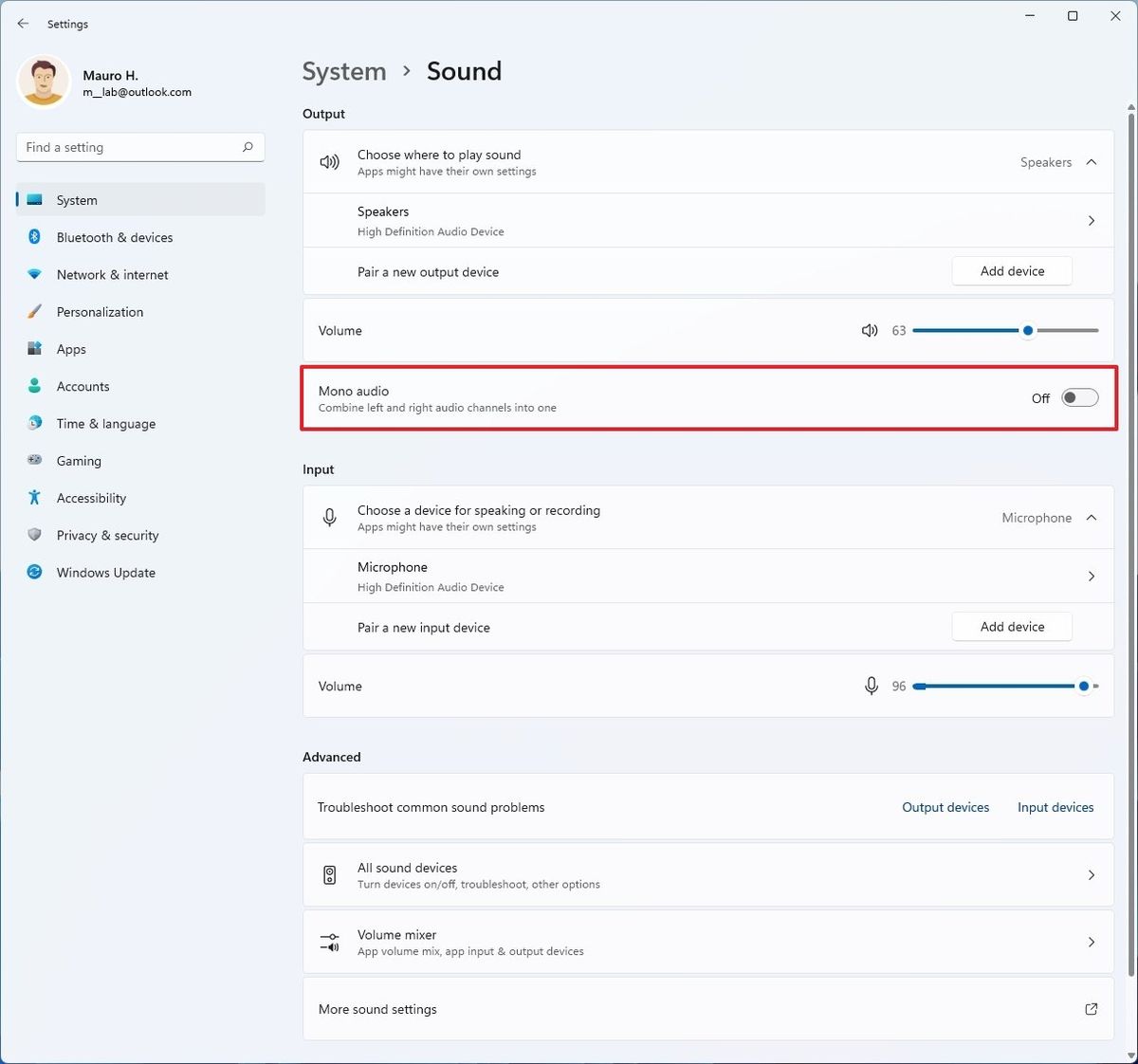Troubleshoot Input devices link

[x=1055, y=808]
